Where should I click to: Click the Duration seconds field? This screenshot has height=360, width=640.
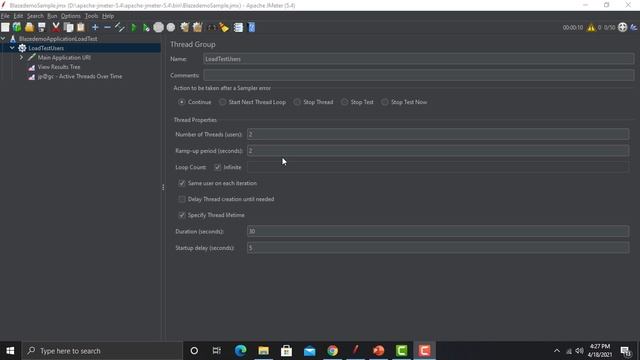tap(438, 231)
